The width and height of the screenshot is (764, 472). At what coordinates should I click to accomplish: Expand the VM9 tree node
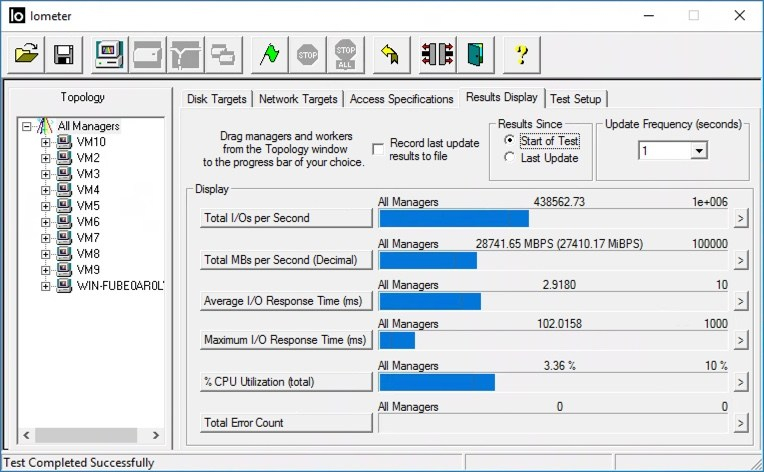pyautogui.click(x=45, y=270)
